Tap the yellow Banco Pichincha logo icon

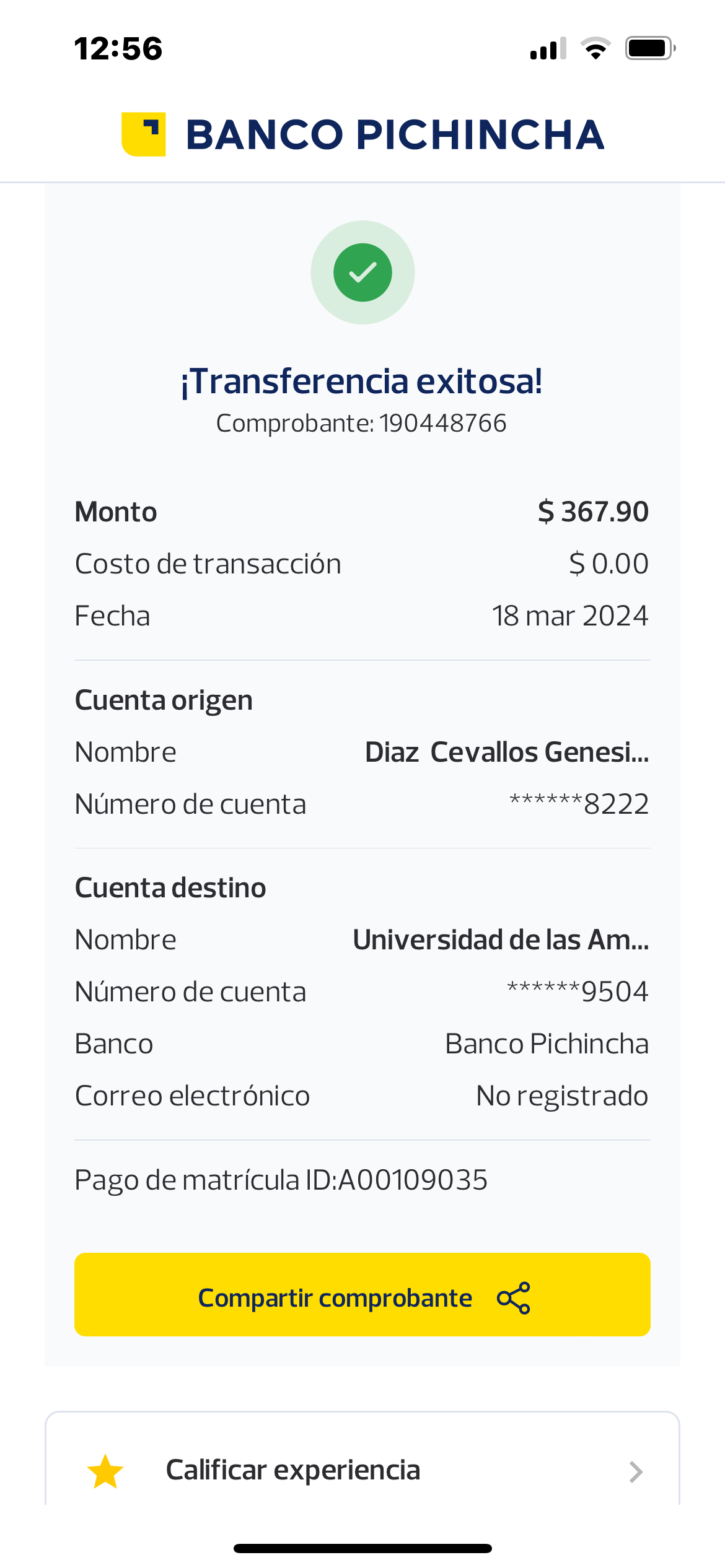pyautogui.click(x=144, y=134)
